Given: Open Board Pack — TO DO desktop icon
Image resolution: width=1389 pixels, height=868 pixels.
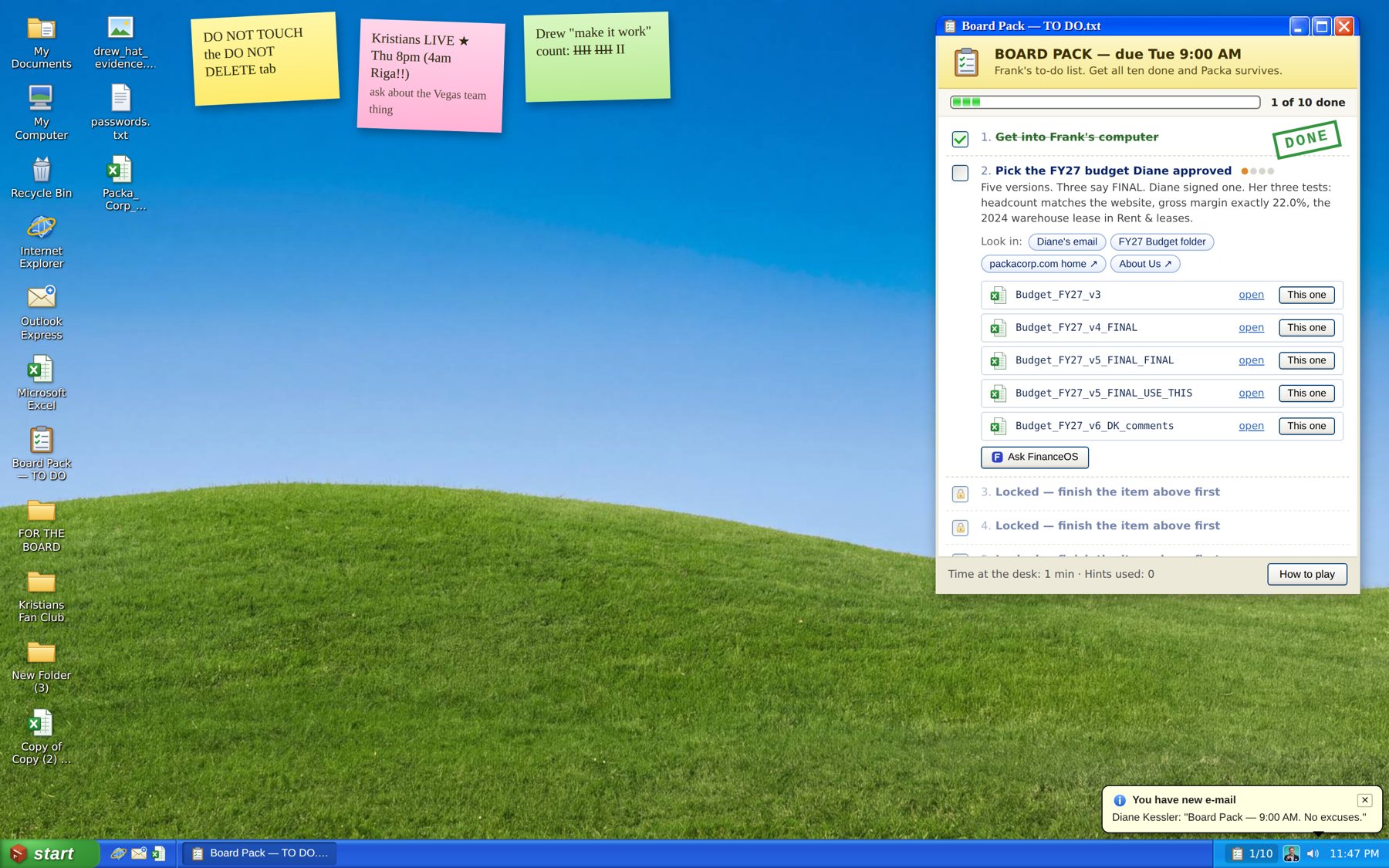Looking at the screenshot, I should [x=41, y=454].
